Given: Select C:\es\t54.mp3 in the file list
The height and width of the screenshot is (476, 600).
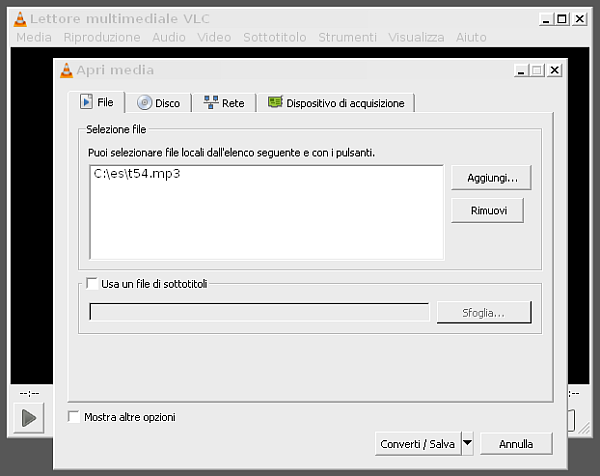Looking at the screenshot, I should pyautogui.click(x=136, y=173).
